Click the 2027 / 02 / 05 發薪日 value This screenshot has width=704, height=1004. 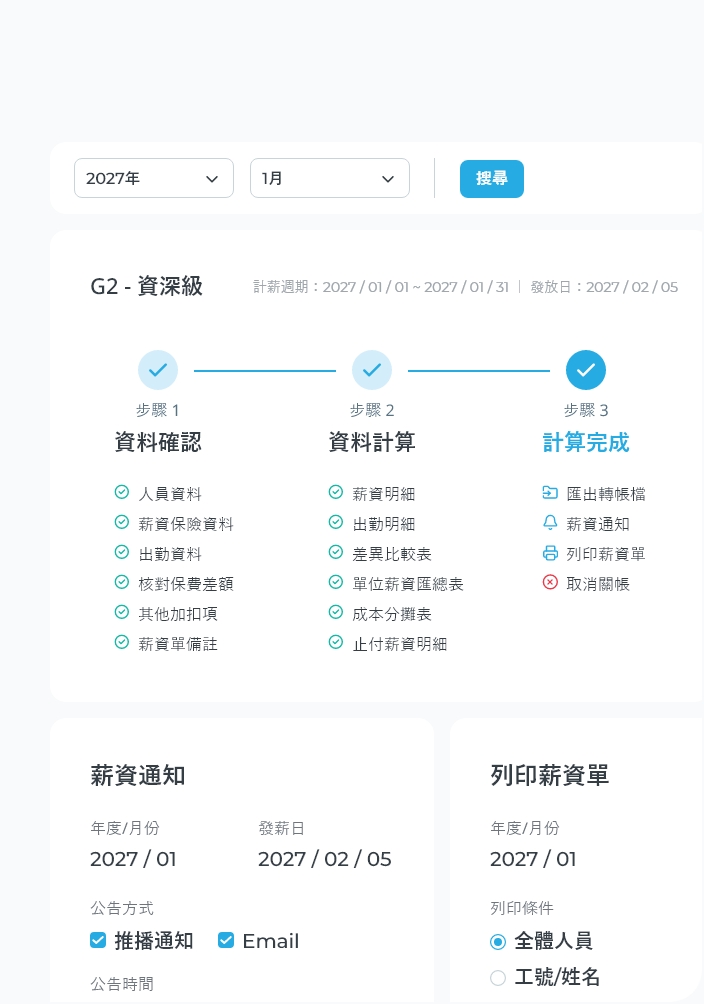[325, 859]
